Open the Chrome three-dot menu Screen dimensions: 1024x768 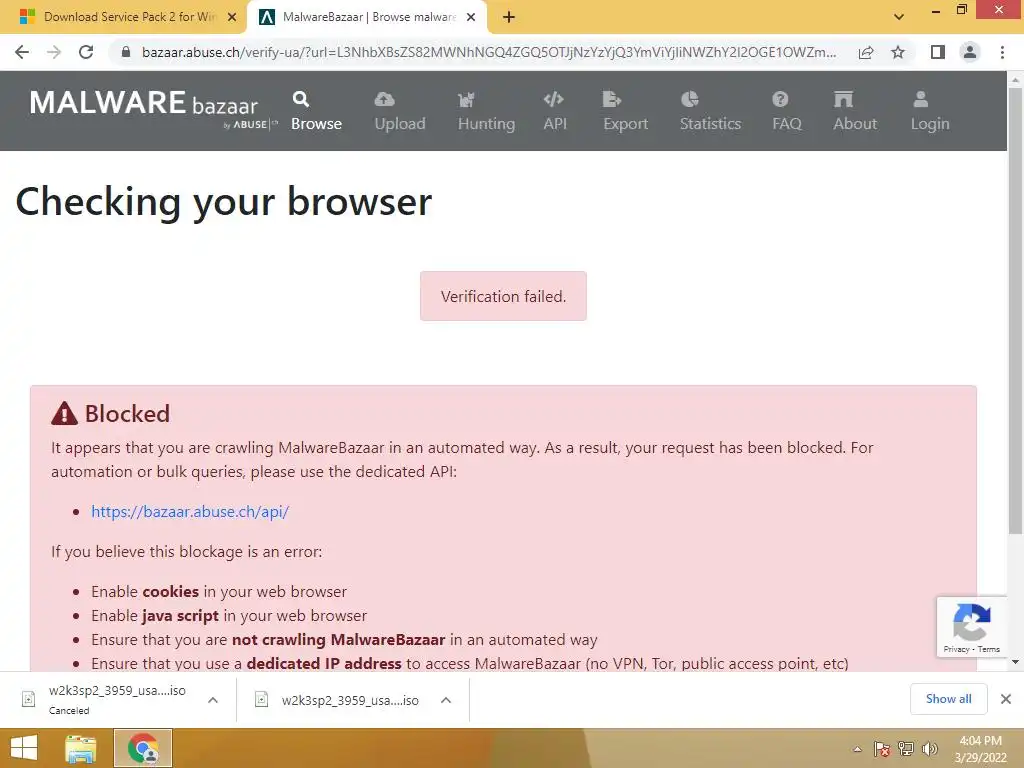point(1002,52)
